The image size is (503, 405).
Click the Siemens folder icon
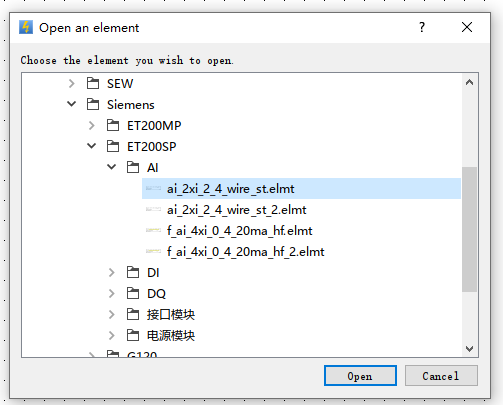93,104
